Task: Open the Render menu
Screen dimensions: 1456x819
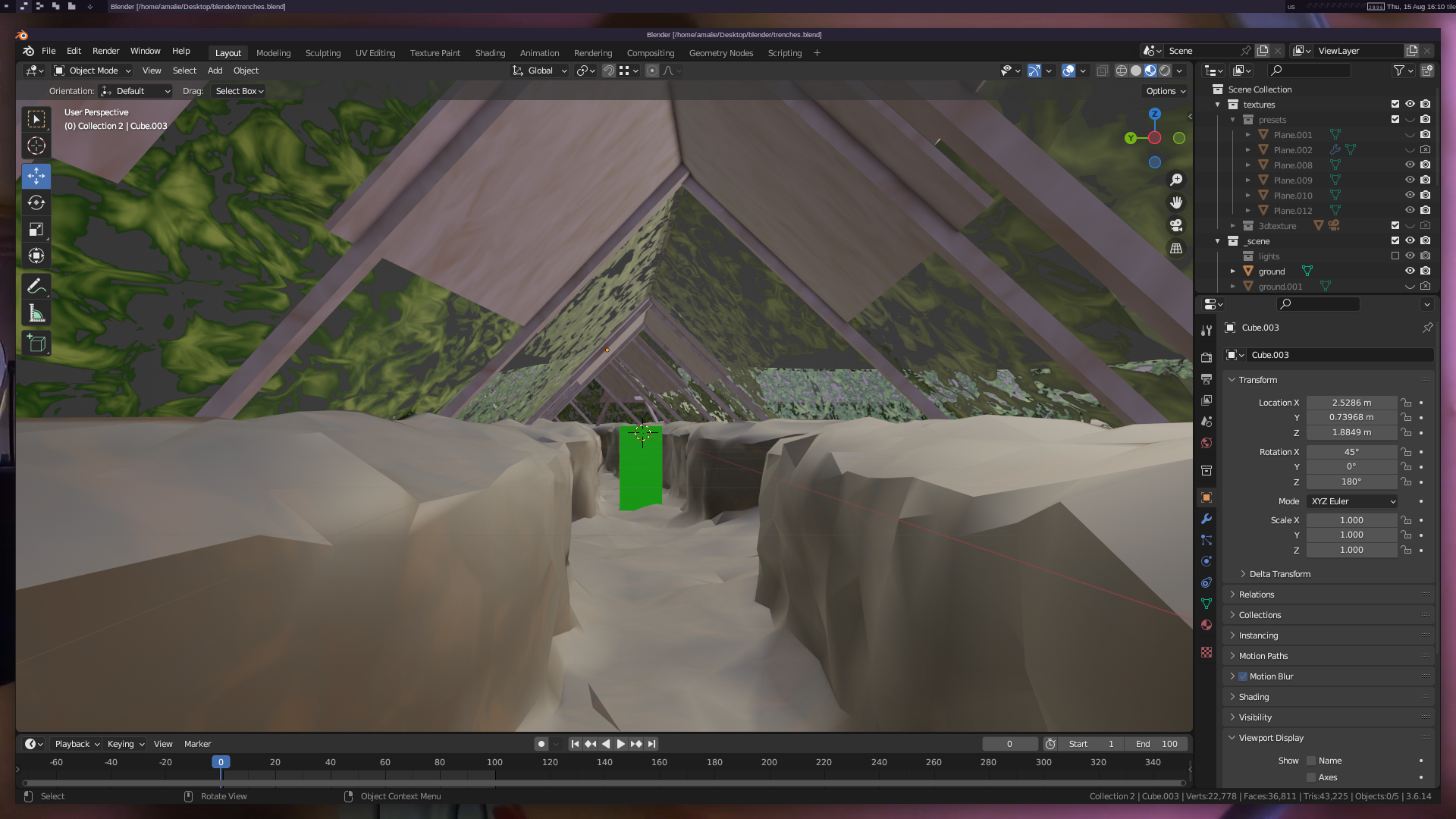Action: pyautogui.click(x=105, y=51)
